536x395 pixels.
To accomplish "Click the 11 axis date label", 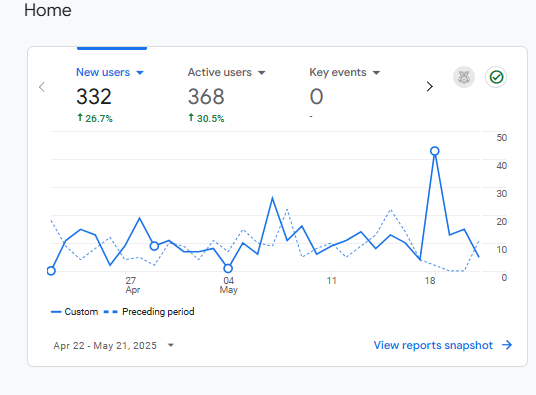I will (x=332, y=281).
